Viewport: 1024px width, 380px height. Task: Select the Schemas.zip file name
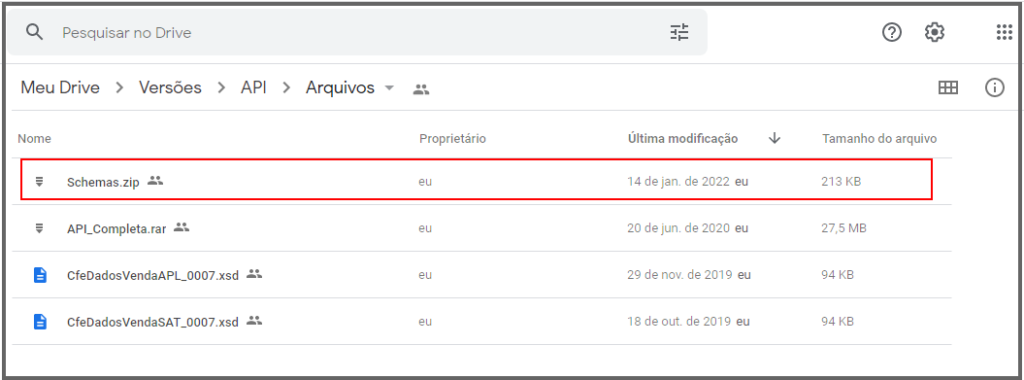pyautogui.click(x=103, y=182)
